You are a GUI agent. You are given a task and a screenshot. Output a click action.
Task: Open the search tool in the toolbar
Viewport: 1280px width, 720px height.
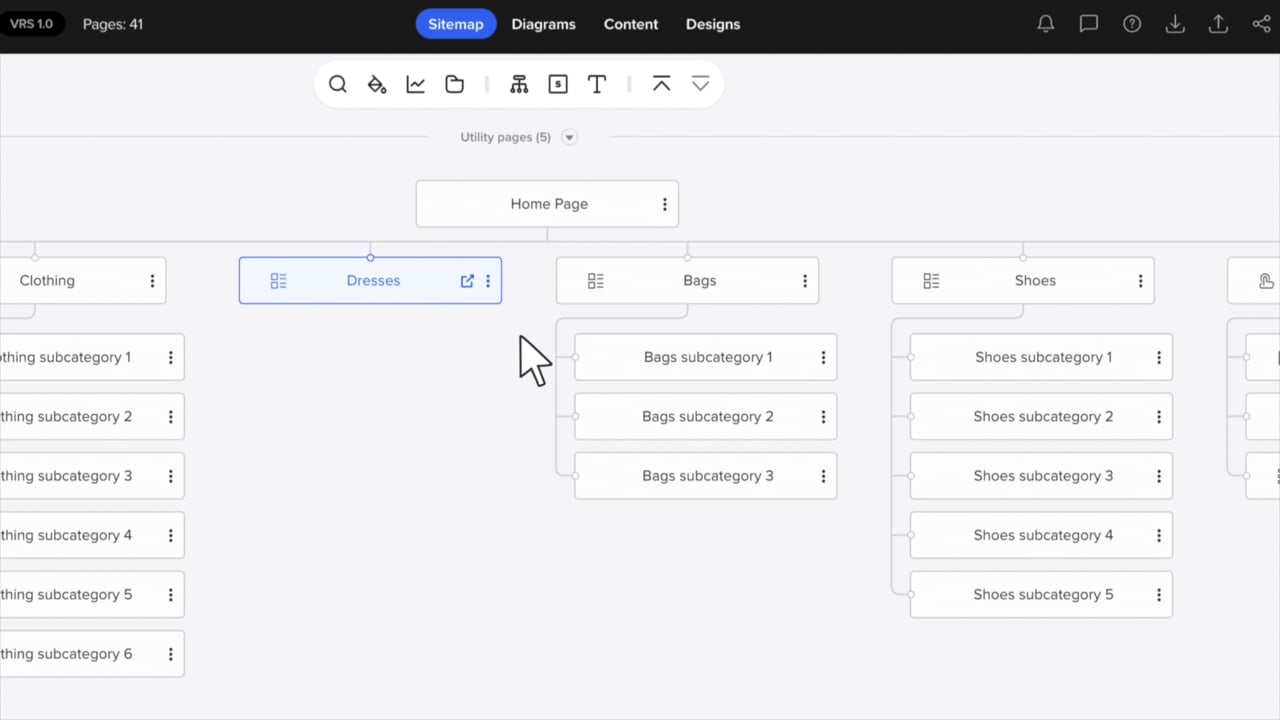[338, 84]
